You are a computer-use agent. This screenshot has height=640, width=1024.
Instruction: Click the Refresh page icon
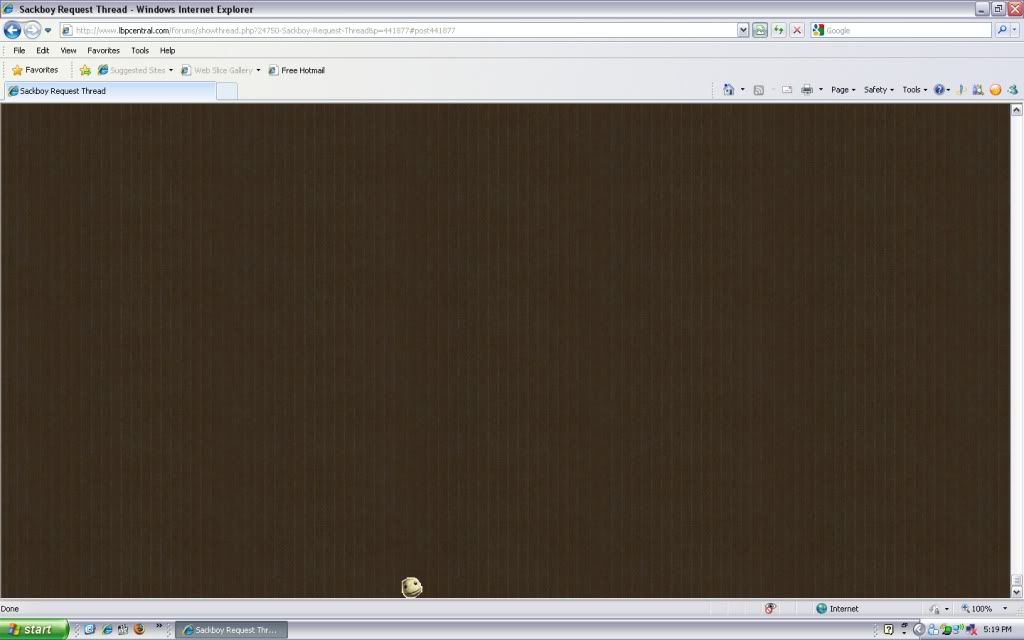[x=778, y=30]
